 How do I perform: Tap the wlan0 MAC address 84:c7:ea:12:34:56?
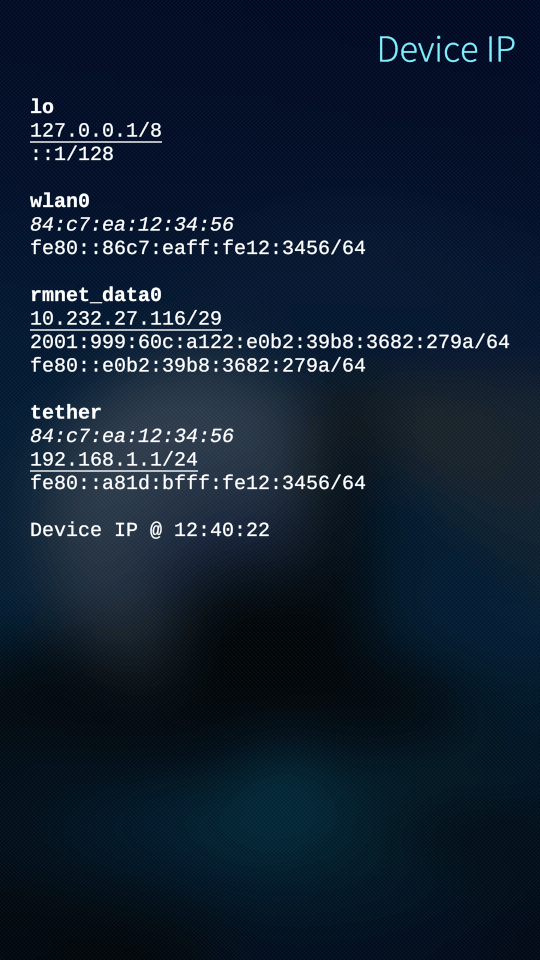tap(132, 224)
